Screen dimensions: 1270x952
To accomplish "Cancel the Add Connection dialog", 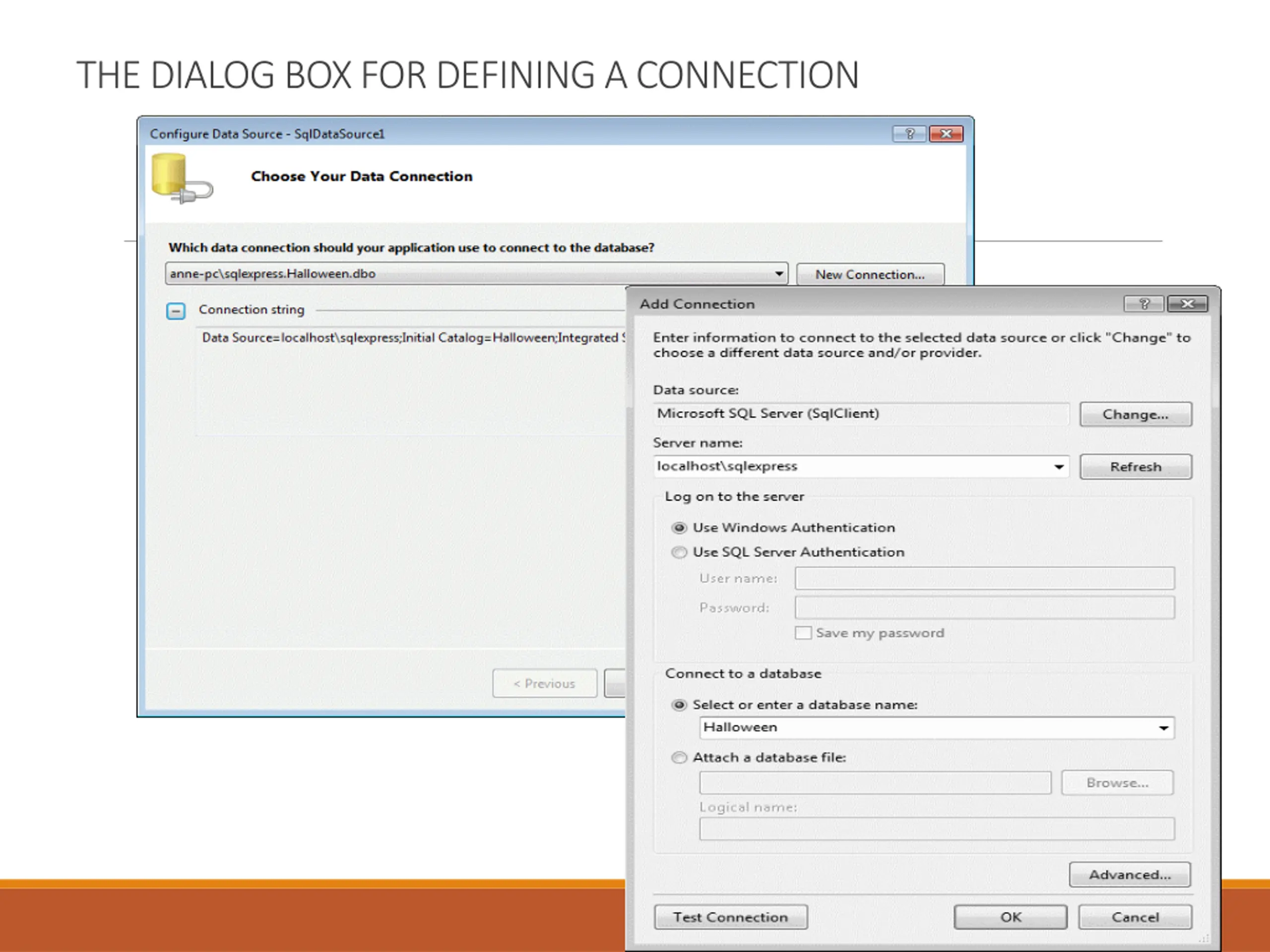I will [1135, 917].
